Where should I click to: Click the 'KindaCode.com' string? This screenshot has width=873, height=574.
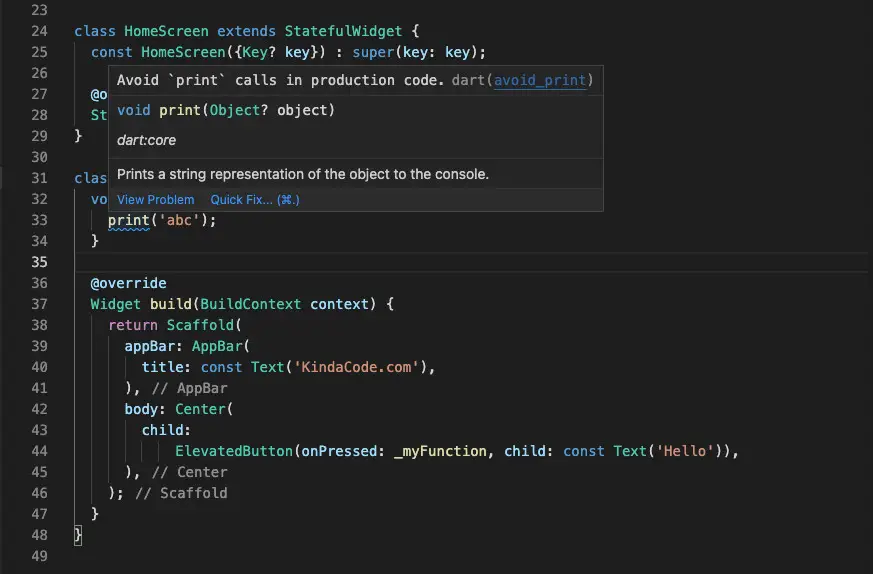356,367
